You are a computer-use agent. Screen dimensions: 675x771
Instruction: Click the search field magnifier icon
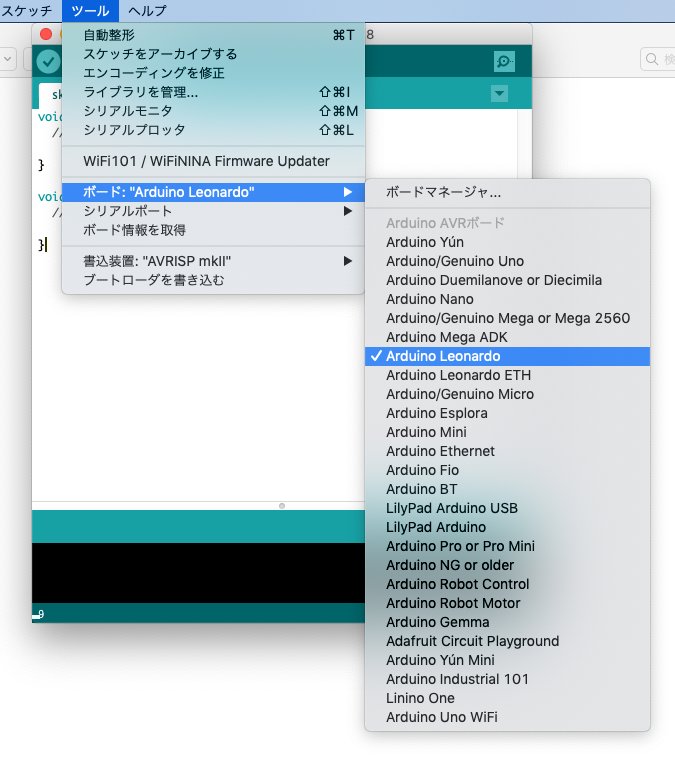(x=652, y=59)
